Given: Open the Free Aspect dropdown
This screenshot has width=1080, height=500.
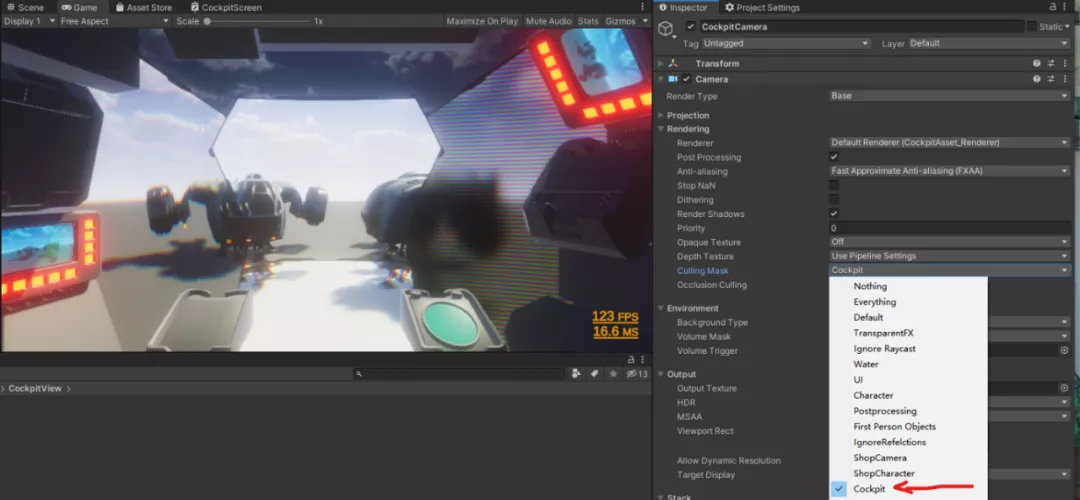Looking at the screenshot, I should click(x=114, y=21).
